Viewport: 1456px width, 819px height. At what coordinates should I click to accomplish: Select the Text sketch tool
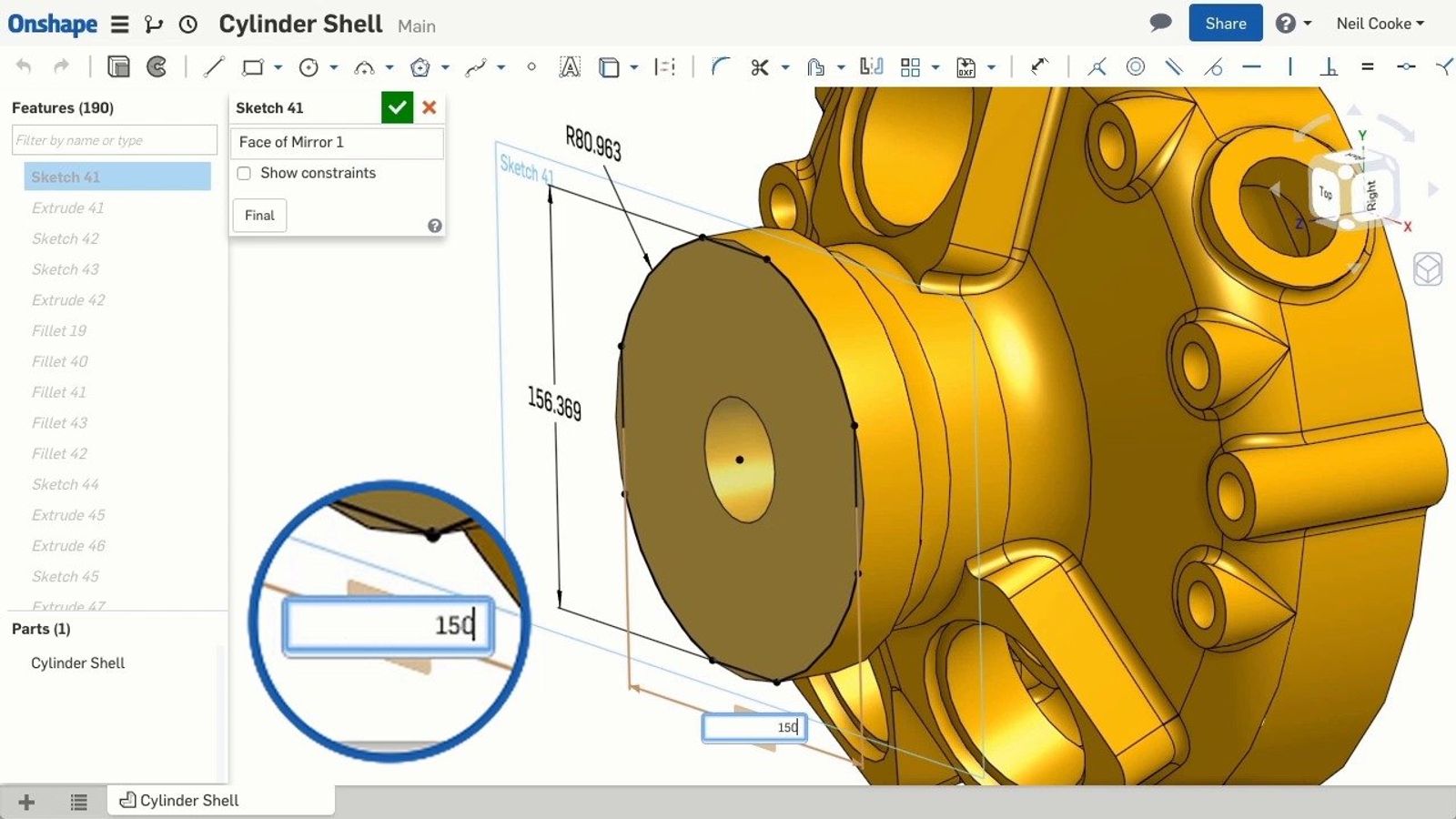(570, 67)
